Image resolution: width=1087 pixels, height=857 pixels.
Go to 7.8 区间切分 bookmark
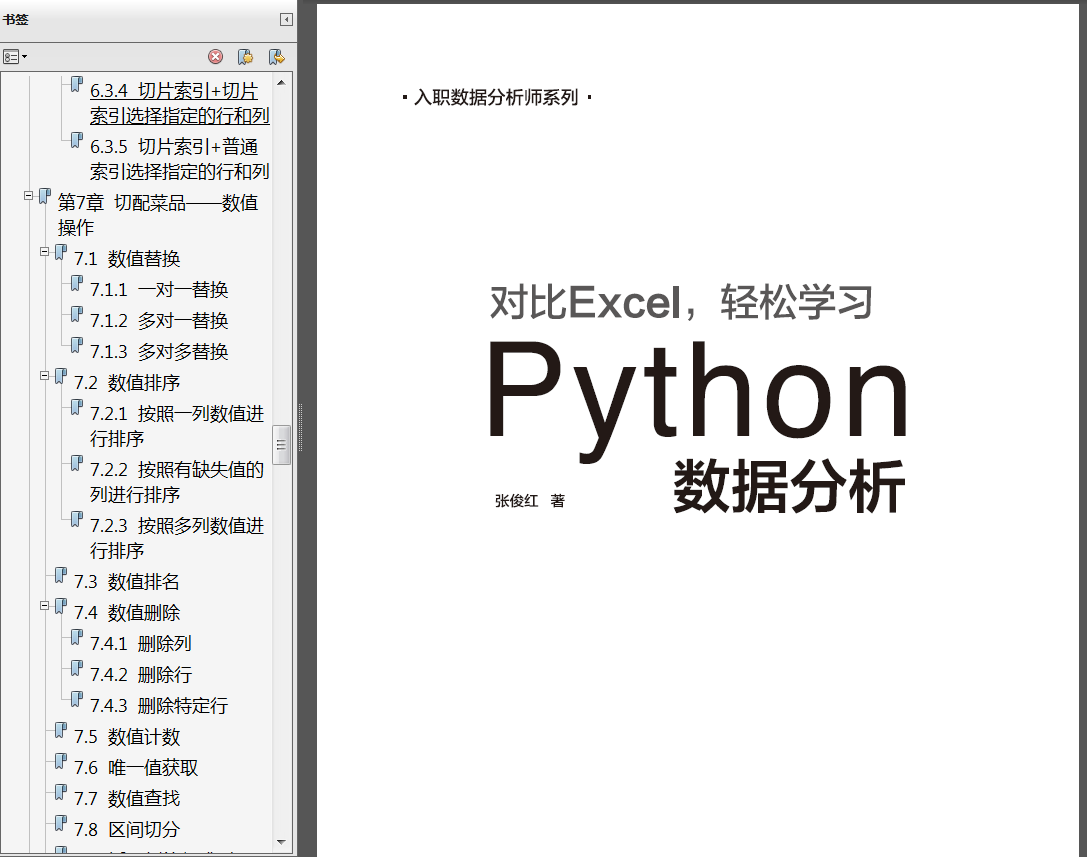[127, 830]
